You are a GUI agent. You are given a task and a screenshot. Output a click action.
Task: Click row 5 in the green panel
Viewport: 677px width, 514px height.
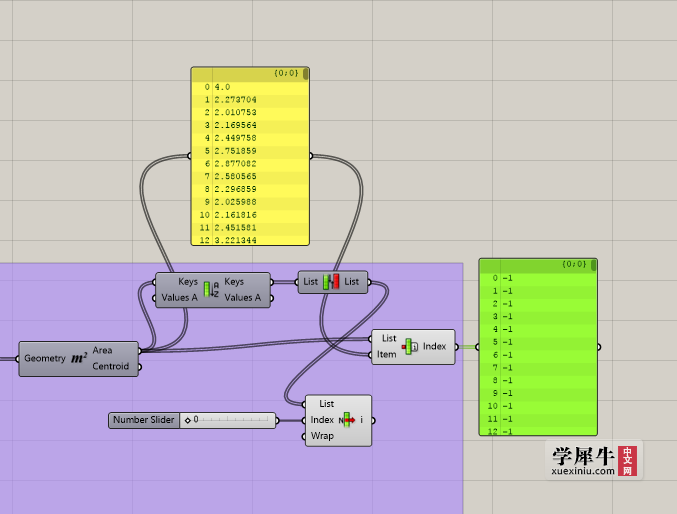point(538,342)
